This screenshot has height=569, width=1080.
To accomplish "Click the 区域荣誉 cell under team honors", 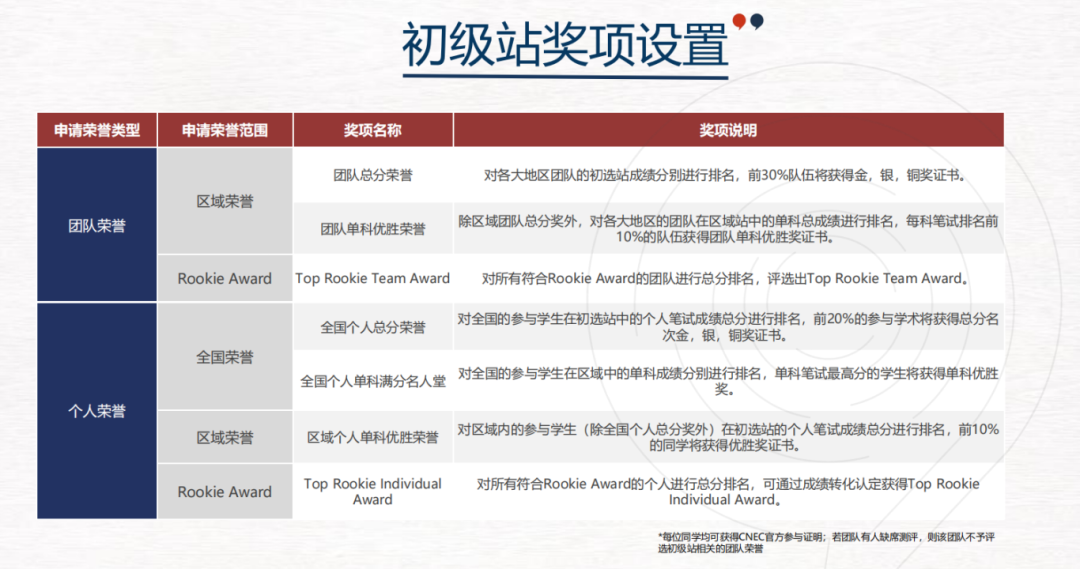I will [225, 201].
